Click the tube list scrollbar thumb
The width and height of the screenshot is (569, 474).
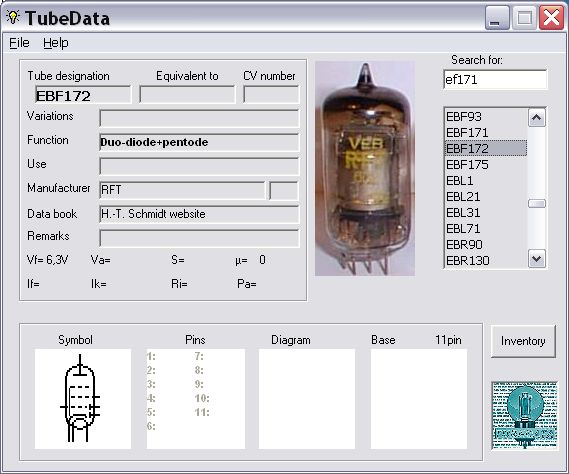(x=537, y=204)
